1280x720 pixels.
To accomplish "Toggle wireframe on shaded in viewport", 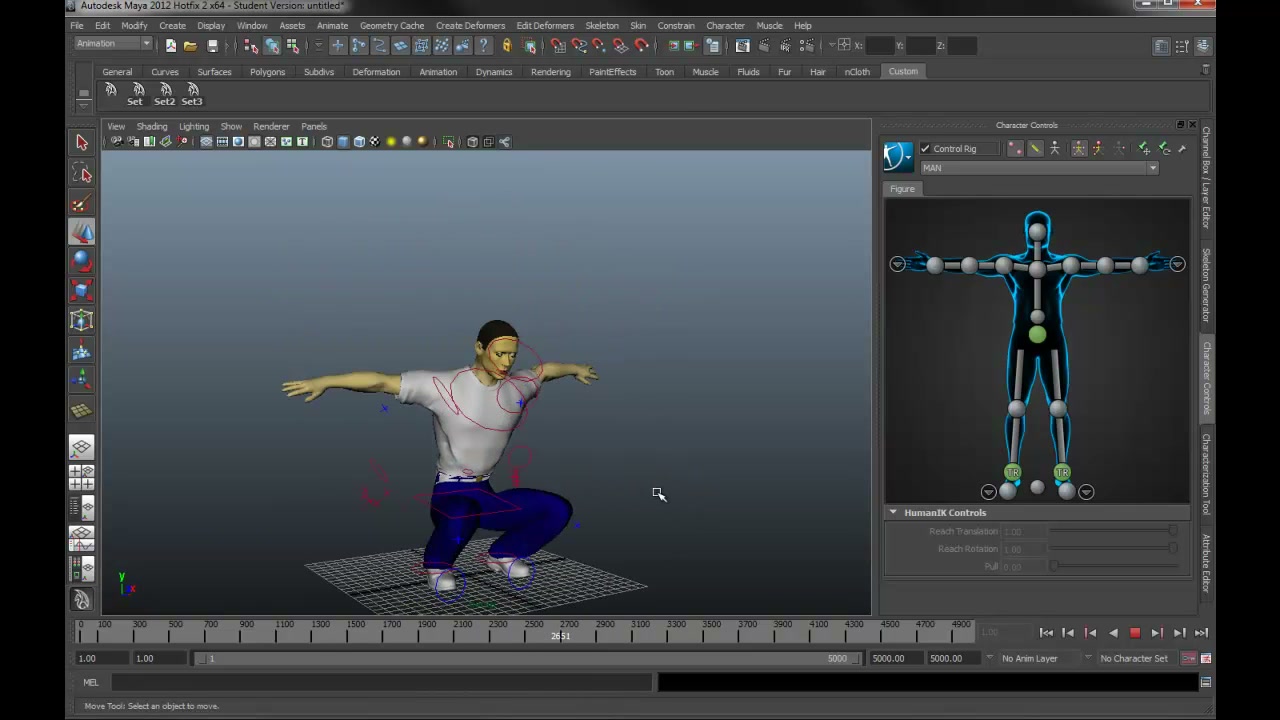I will tap(359, 142).
